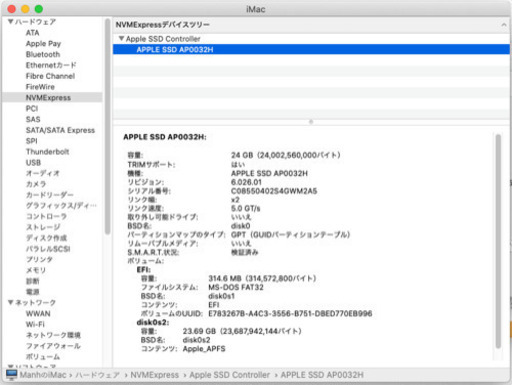Click the capacity value 24 GB
The height and width of the screenshot is (385, 512).
pos(286,155)
